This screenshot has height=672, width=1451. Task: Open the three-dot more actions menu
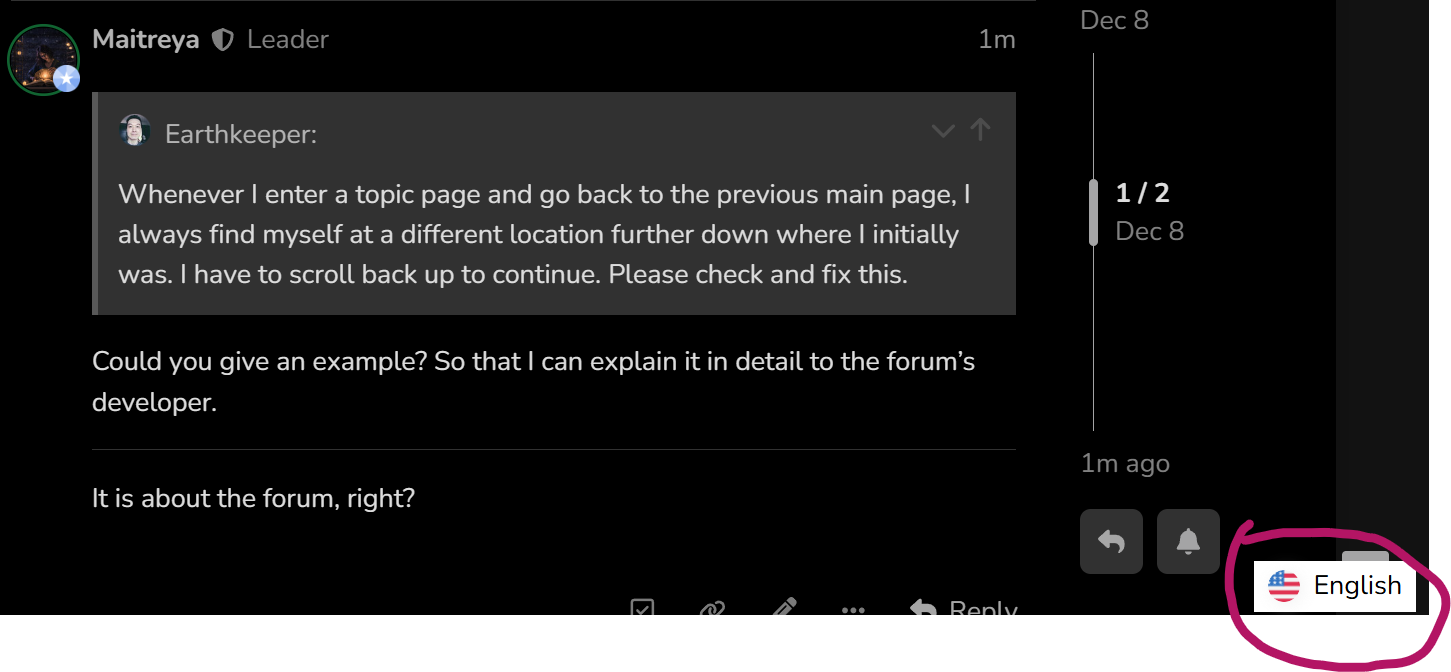(853, 609)
